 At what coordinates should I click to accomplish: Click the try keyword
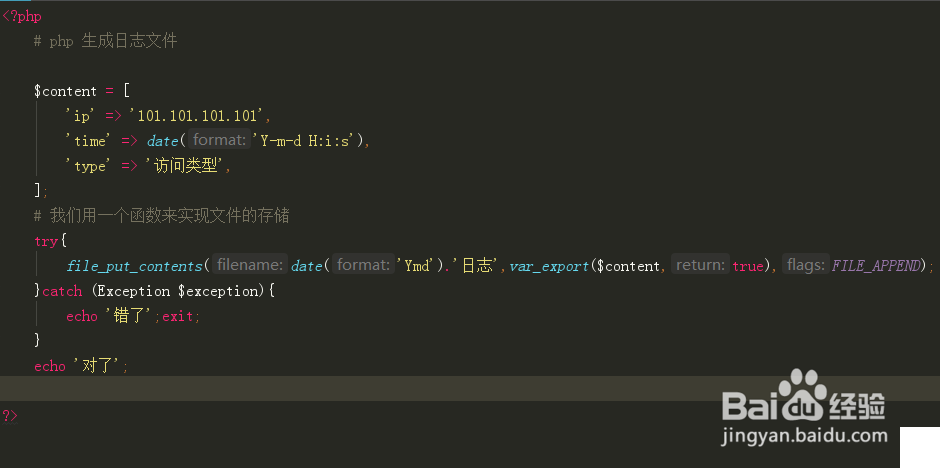(x=46, y=241)
